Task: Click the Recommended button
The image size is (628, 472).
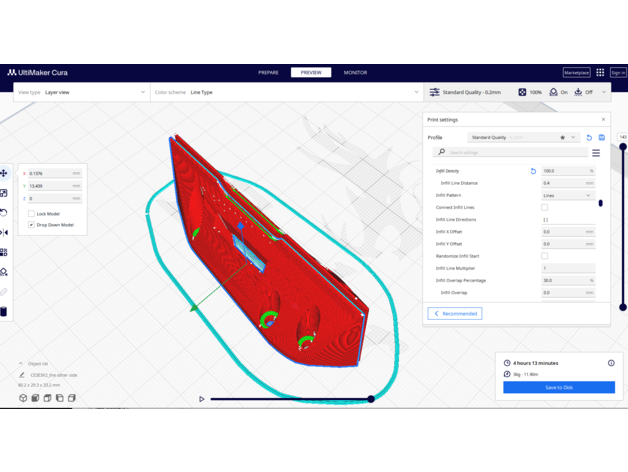Action: point(455,313)
